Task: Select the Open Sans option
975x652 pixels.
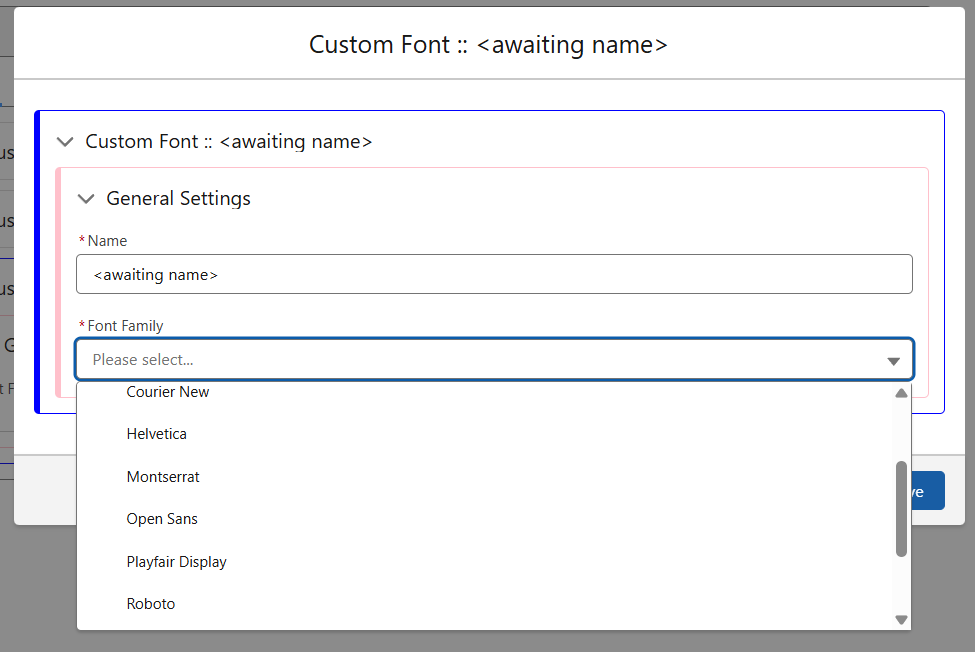Action: coord(162,519)
